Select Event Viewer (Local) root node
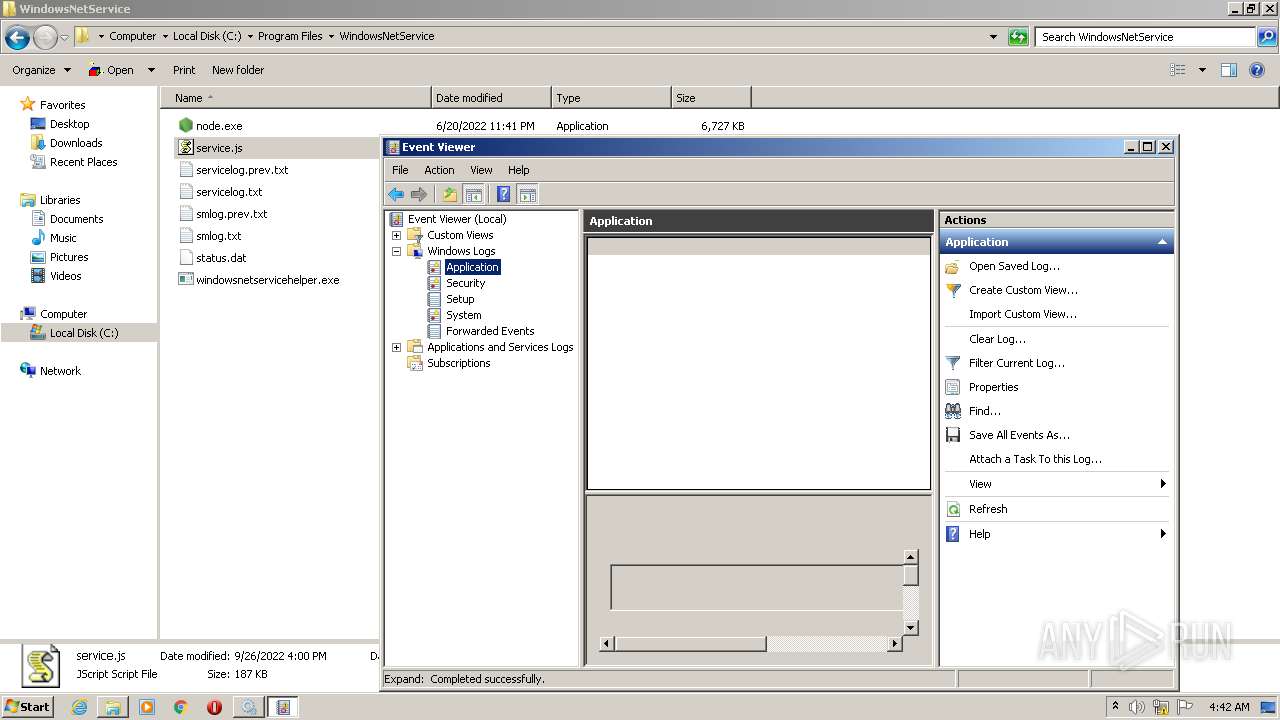1280x720 pixels. [x=457, y=219]
